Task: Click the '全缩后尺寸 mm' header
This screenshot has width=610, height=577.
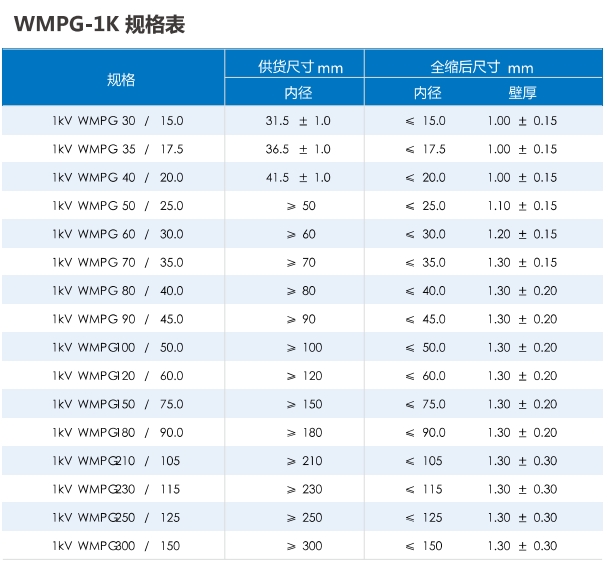Action: pyautogui.click(x=482, y=68)
